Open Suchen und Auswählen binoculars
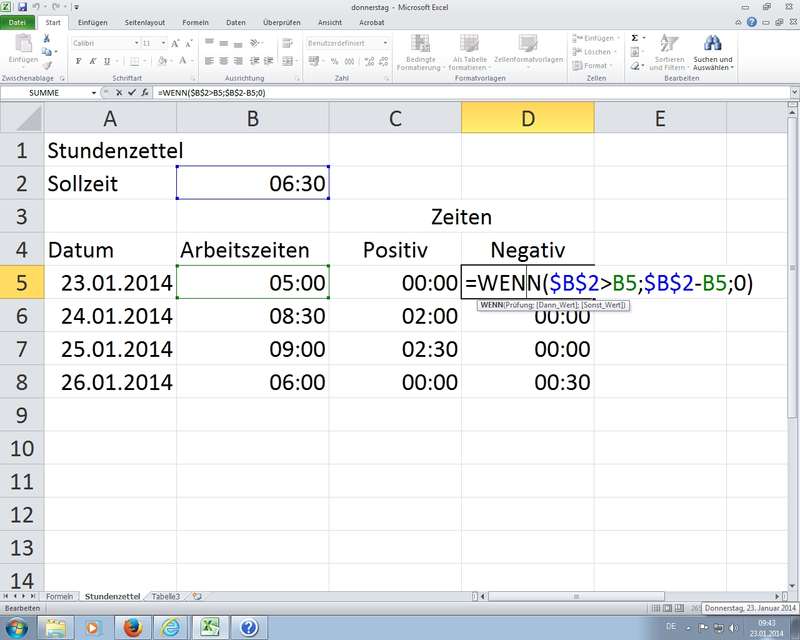Screen dimensions: 800x640 [713, 54]
